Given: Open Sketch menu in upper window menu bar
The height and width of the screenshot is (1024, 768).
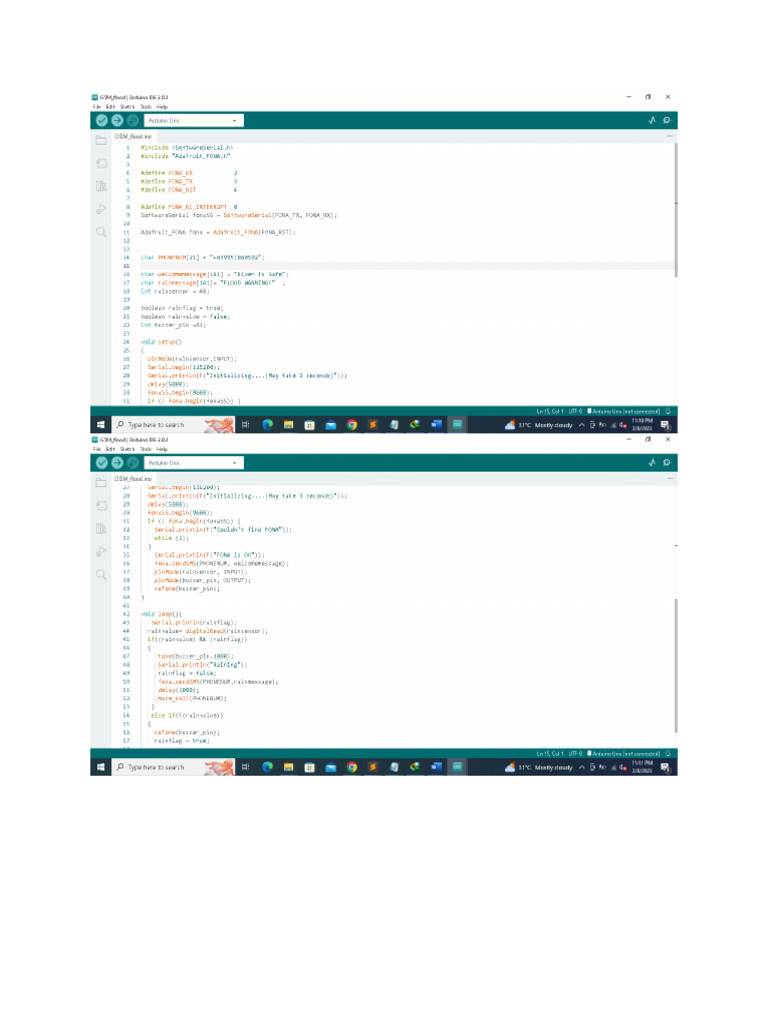Looking at the screenshot, I should click(x=128, y=106).
